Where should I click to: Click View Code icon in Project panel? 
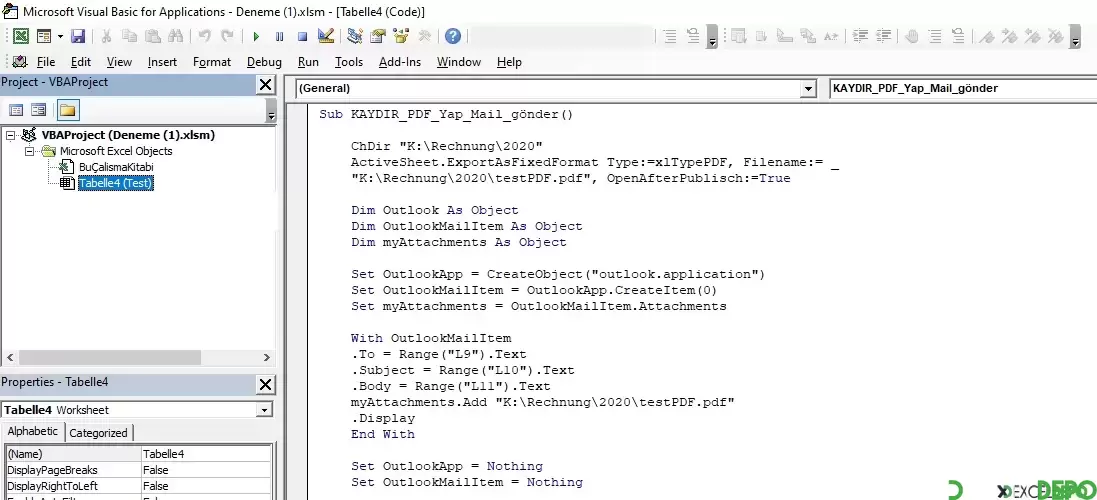(x=16, y=110)
